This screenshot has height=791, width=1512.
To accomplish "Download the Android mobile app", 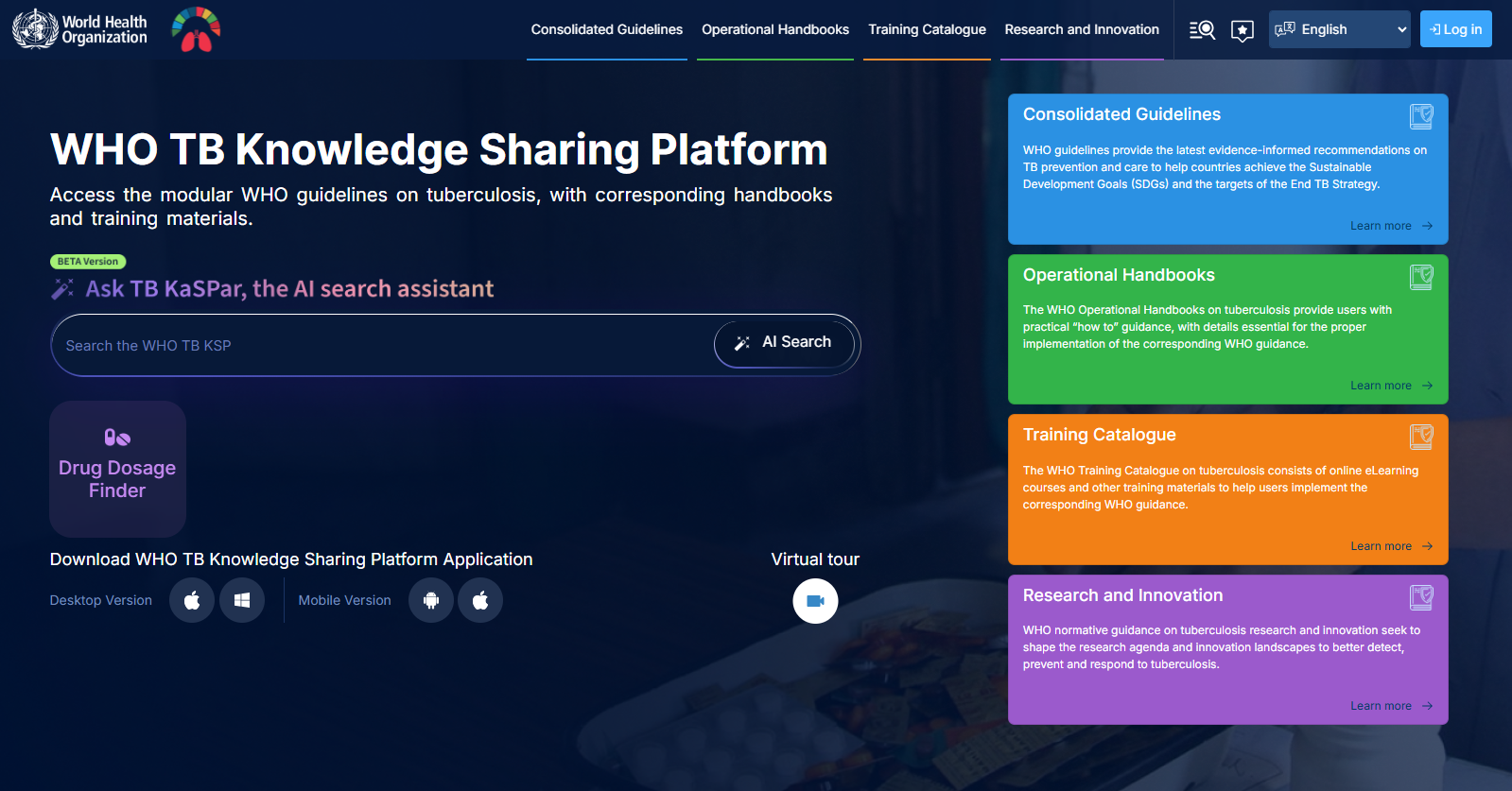I will pos(431,600).
